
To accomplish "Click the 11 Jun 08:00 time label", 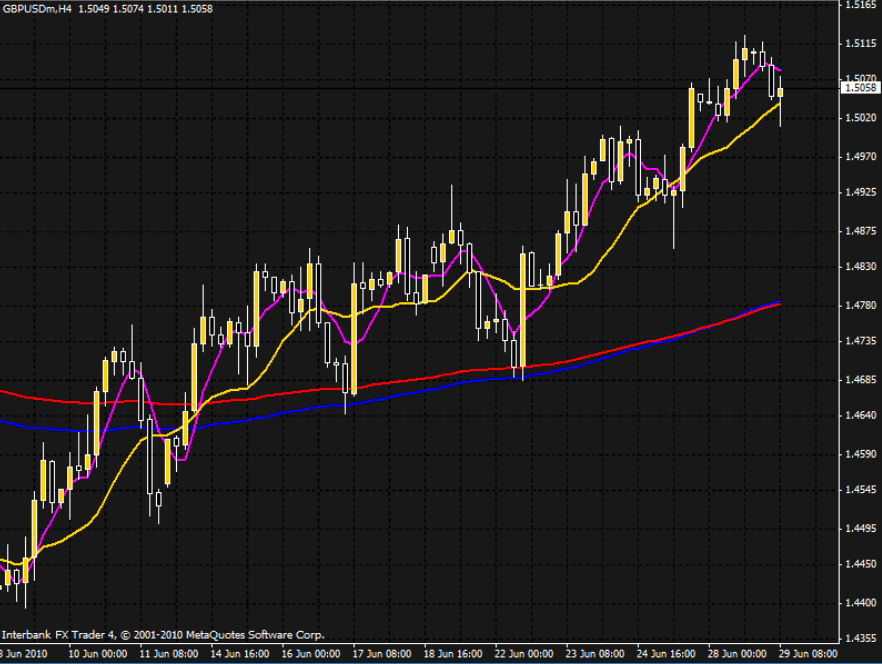I will [168, 654].
